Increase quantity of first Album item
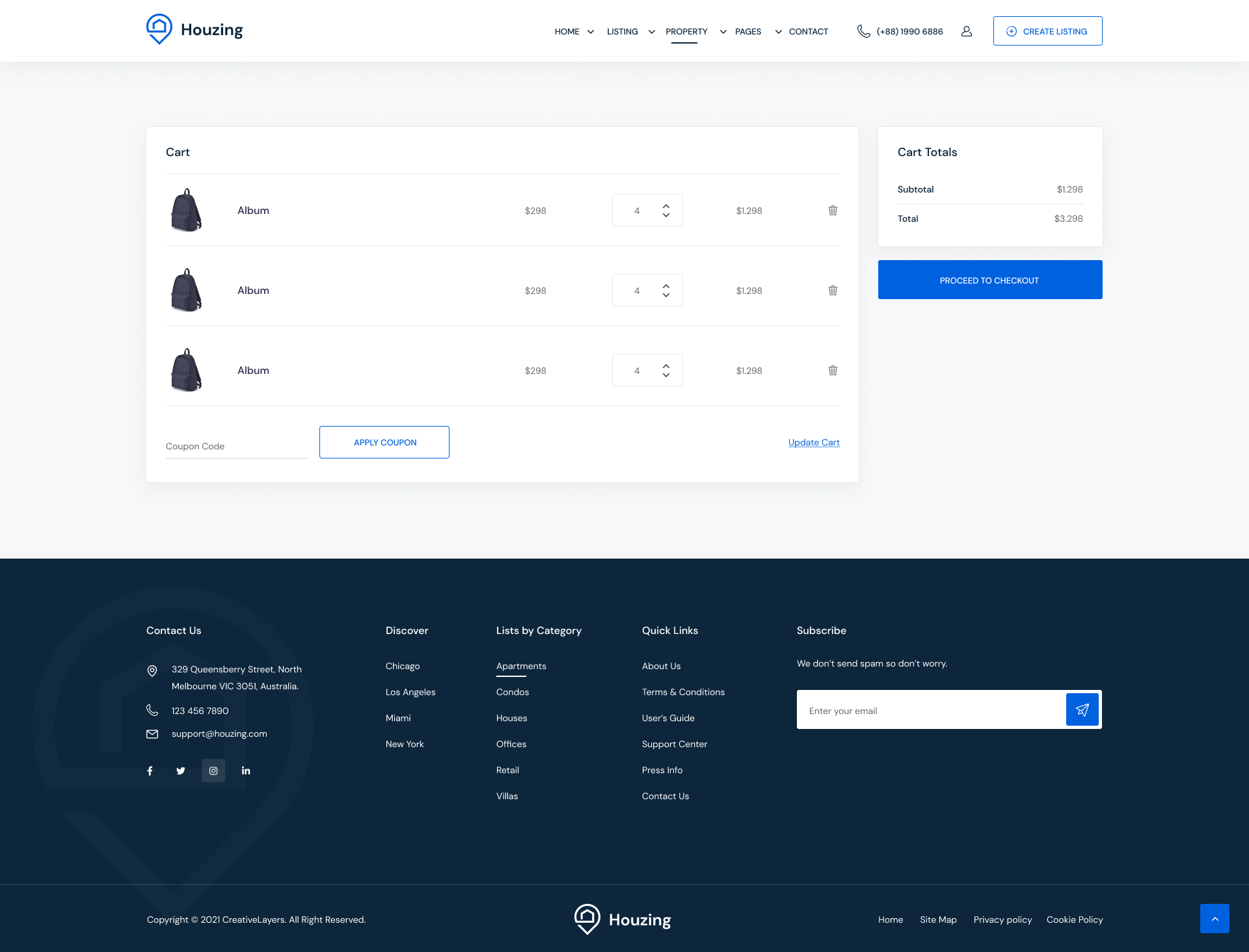Screen dimensions: 1249x952 [x=666, y=205]
